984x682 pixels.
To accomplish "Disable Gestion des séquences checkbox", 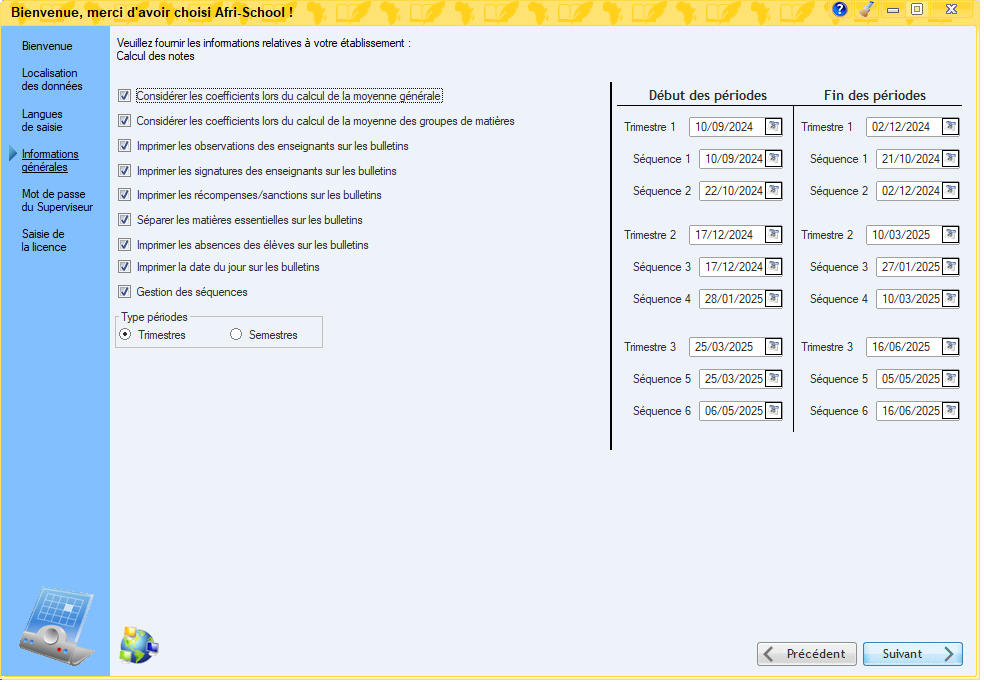I will pyautogui.click(x=125, y=292).
